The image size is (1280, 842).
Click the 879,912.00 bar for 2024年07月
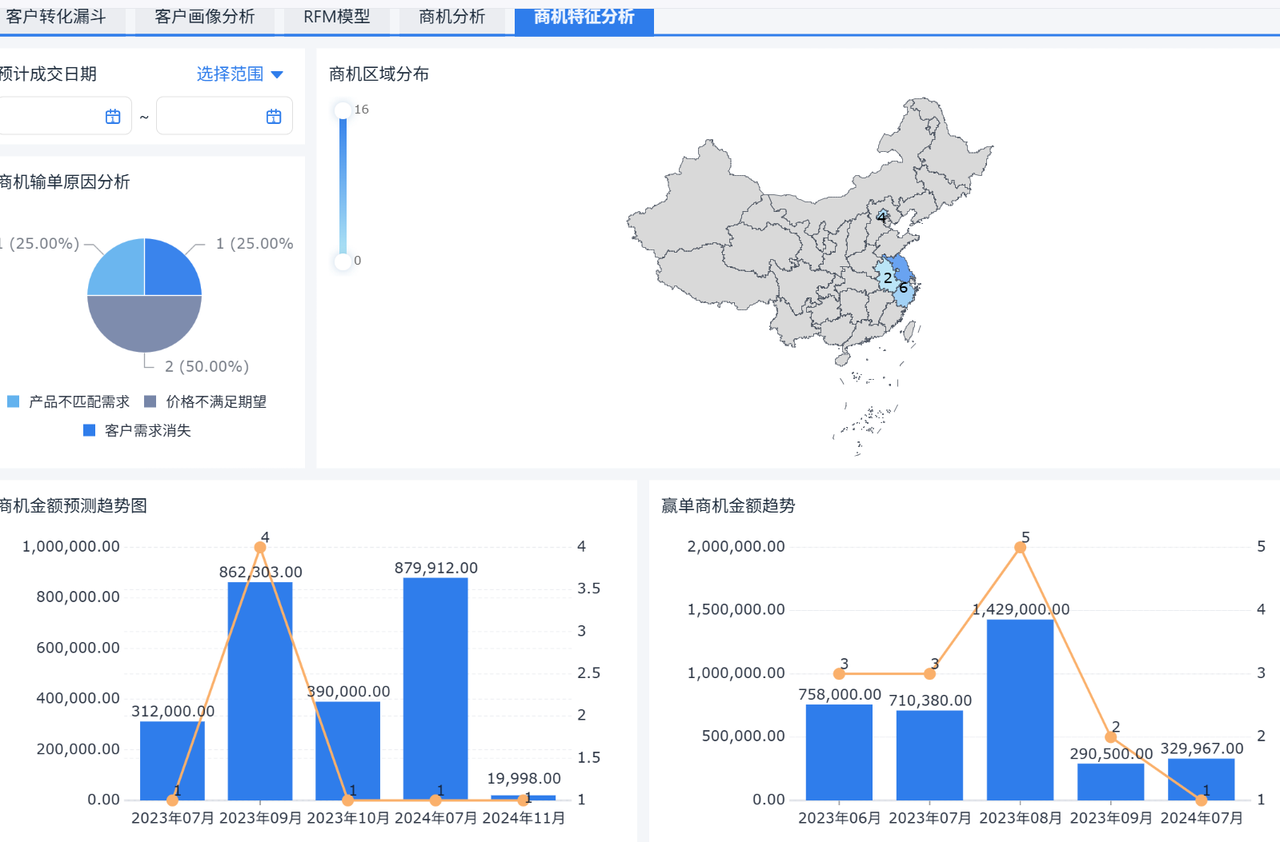pos(435,689)
